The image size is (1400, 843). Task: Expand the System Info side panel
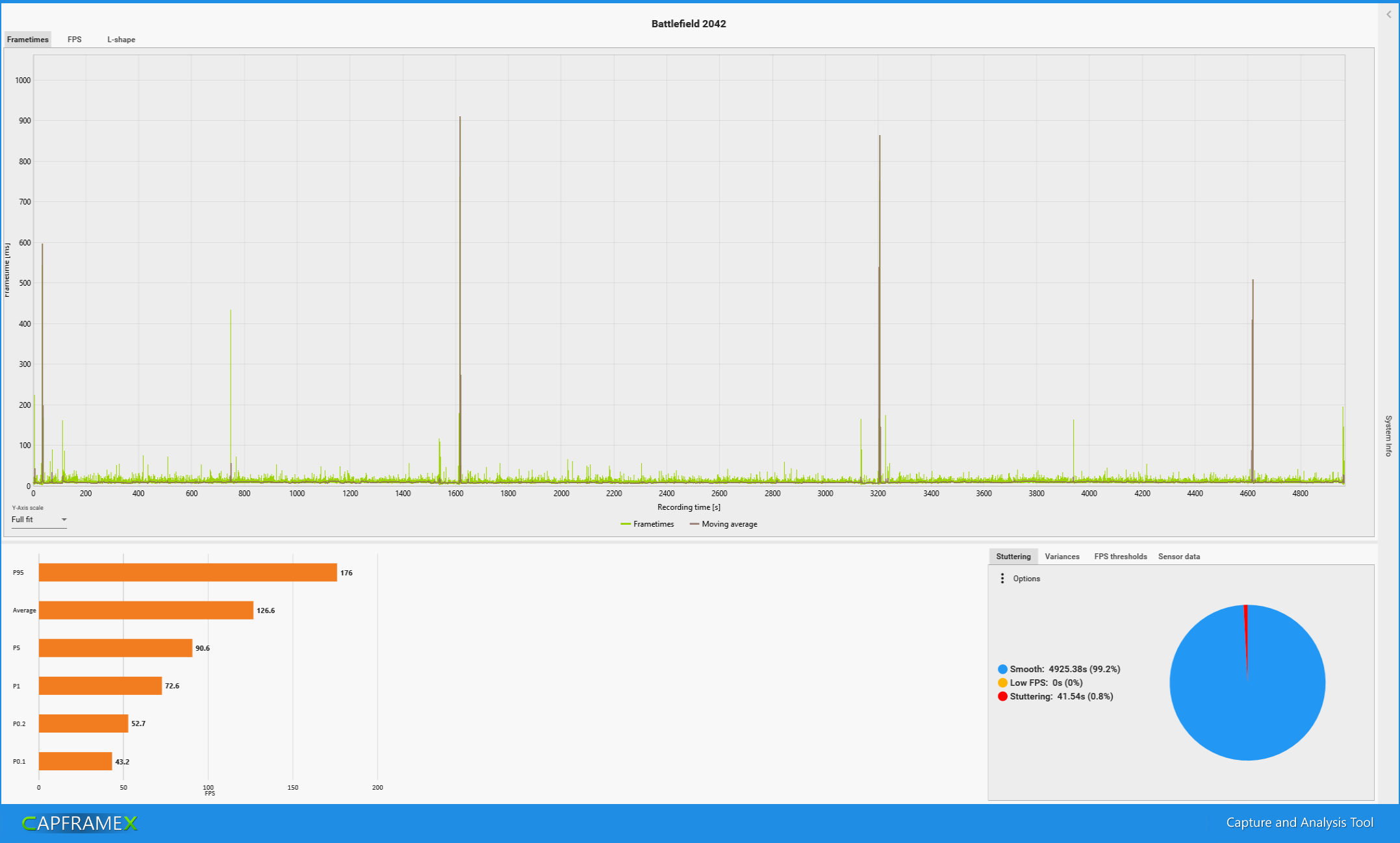(1388, 435)
